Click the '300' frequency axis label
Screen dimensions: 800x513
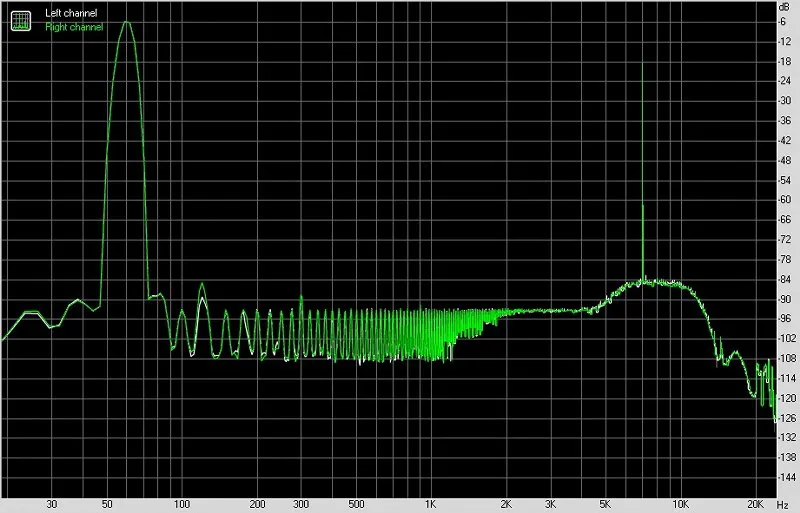[x=301, y=505]
